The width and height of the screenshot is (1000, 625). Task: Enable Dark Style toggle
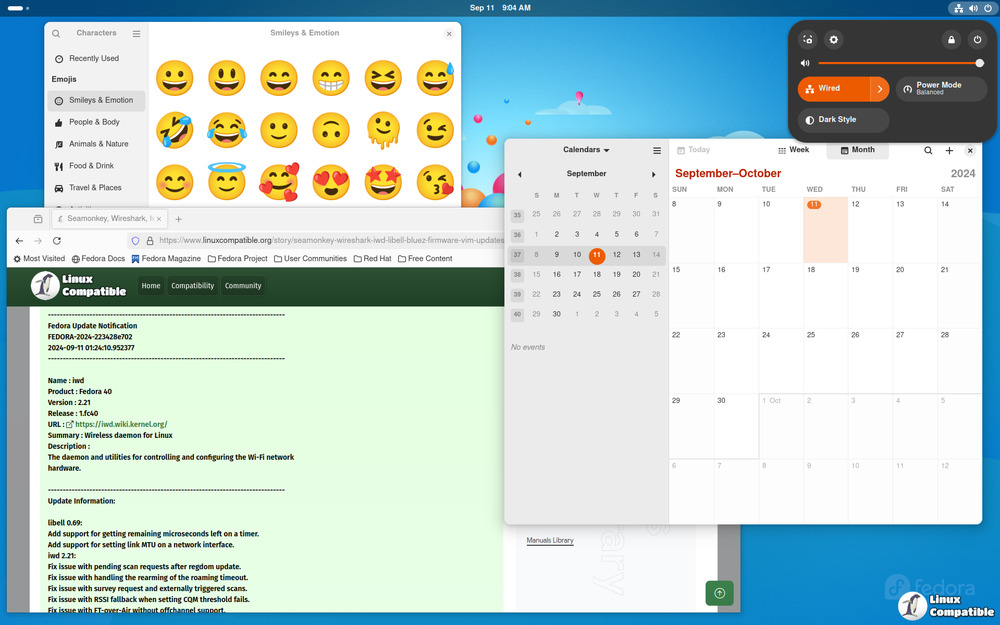843,120
